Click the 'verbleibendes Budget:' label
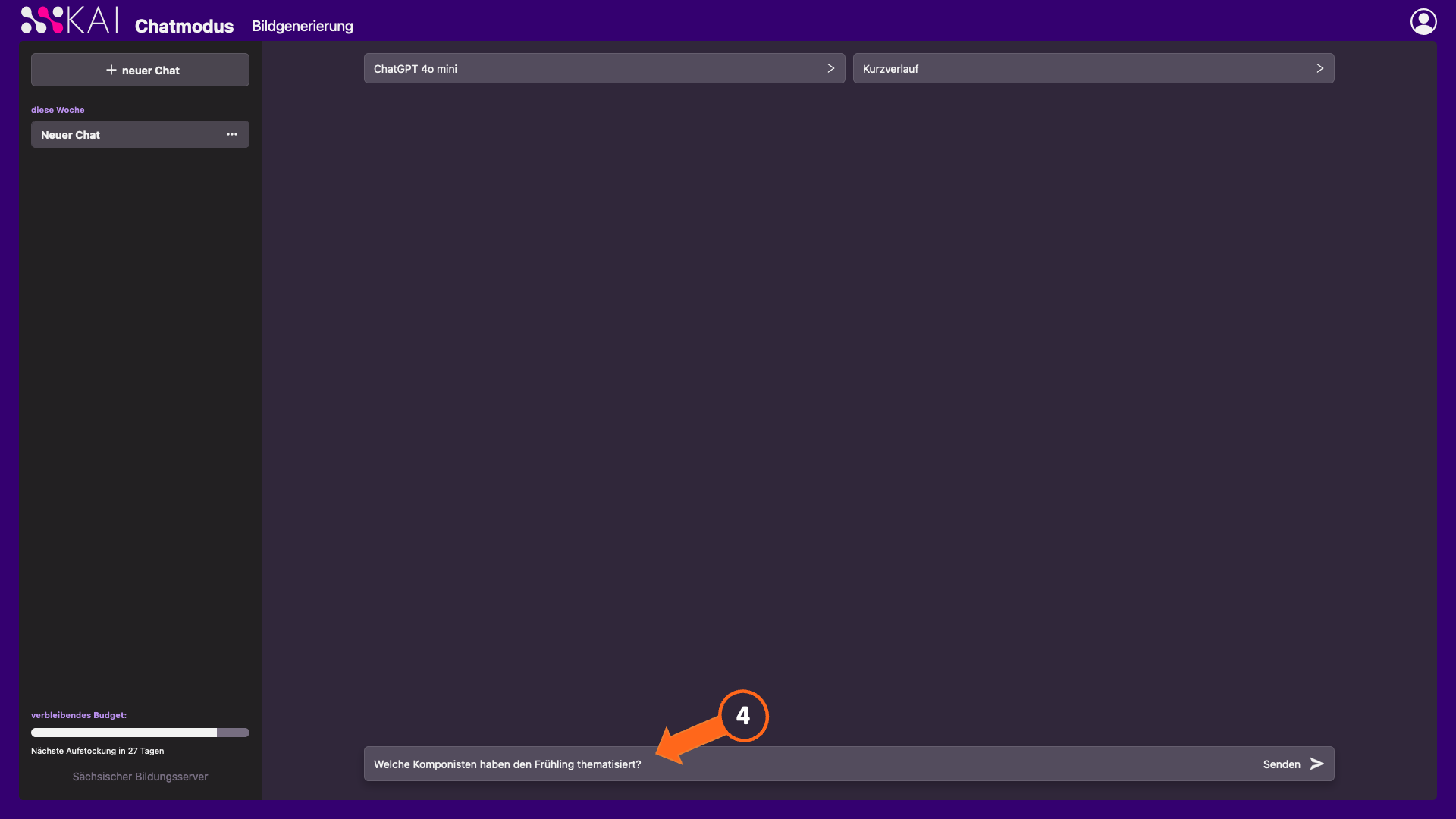The image size is (1456, 819). [79, 715]
